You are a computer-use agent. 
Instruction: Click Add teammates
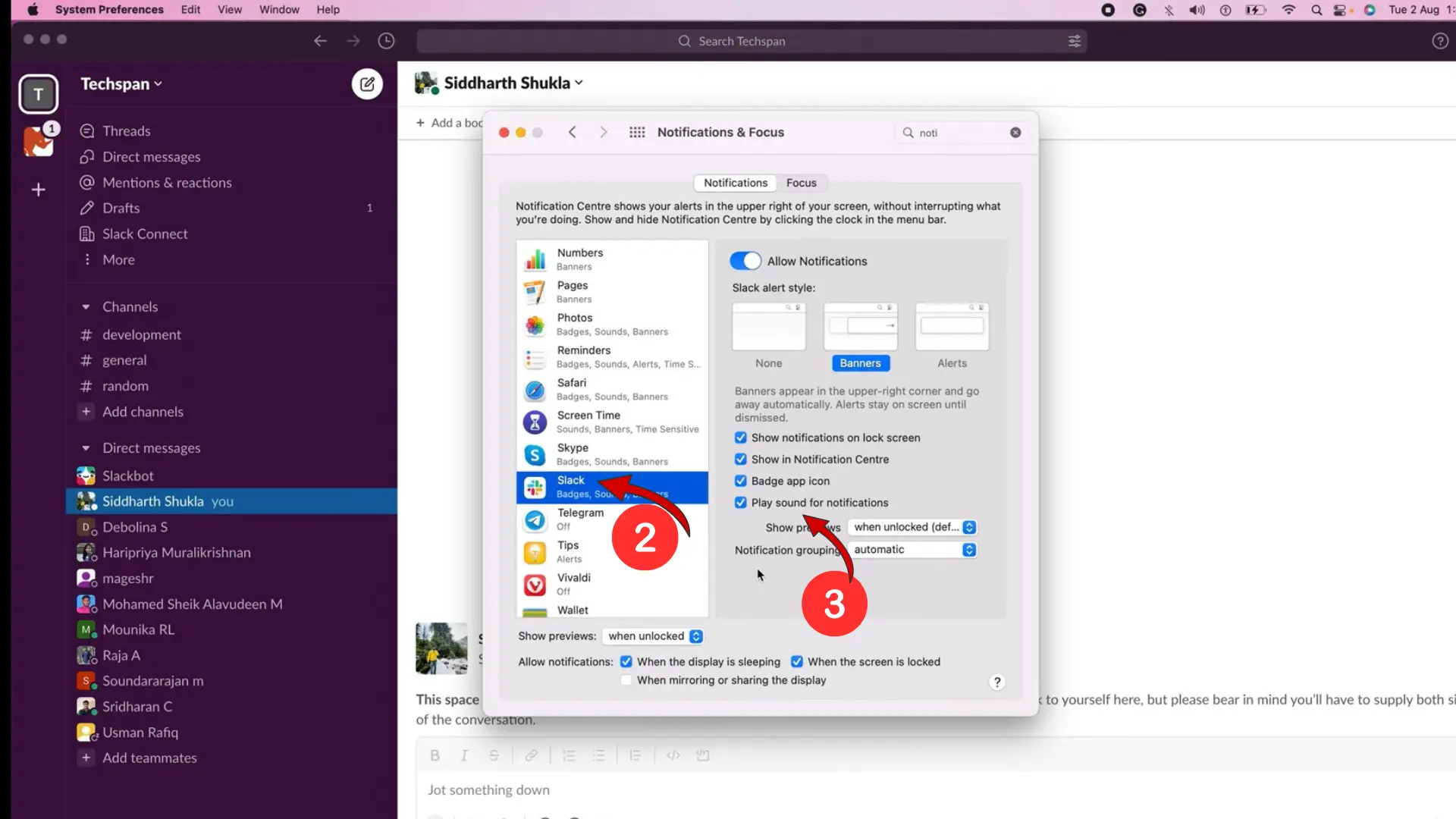point(149,758)
